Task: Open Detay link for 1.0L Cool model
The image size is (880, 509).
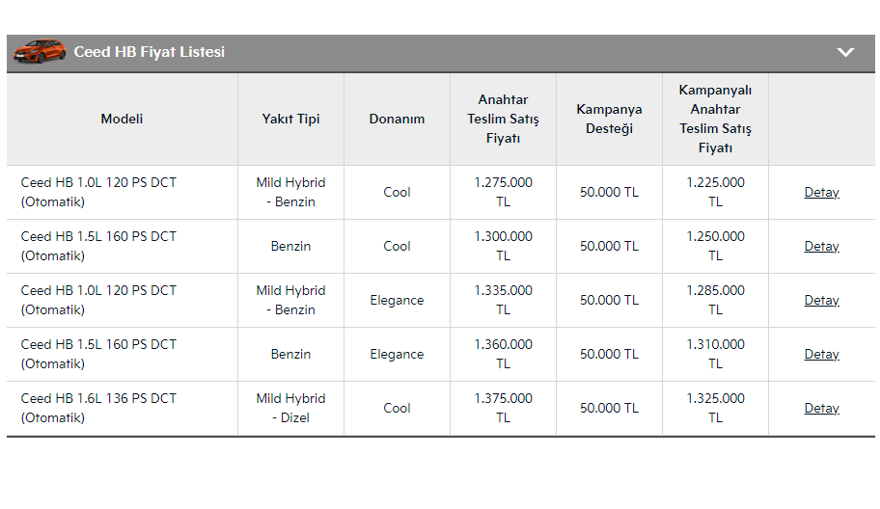Action: (821, 193)
